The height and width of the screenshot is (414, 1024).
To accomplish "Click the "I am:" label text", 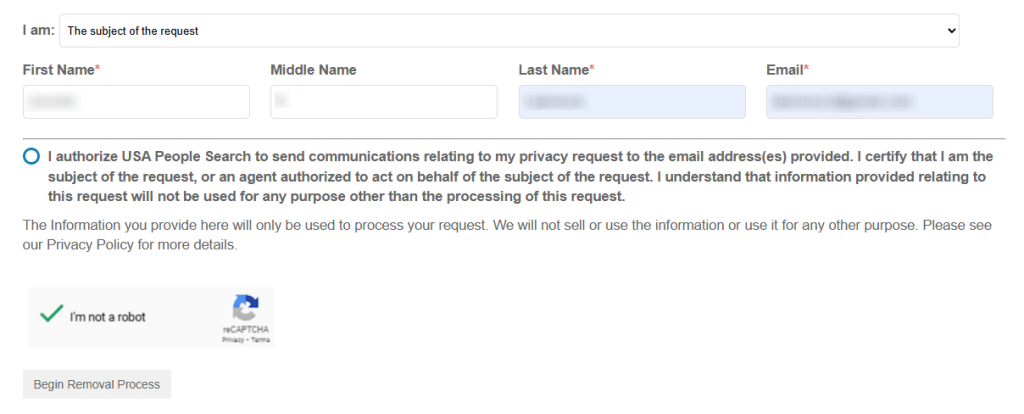I will [39, 30].
